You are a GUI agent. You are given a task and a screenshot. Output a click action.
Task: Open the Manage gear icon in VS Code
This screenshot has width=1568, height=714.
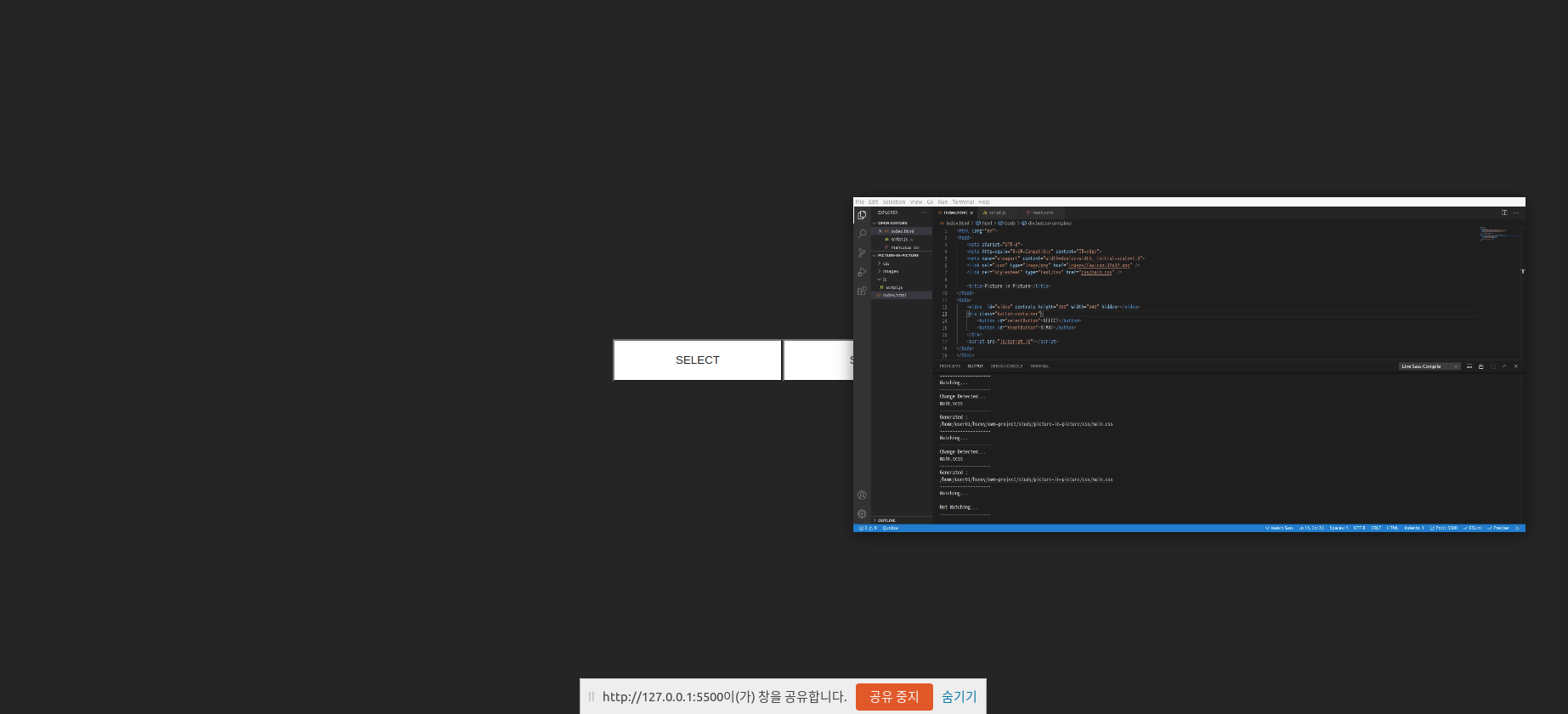pos(862,513)
